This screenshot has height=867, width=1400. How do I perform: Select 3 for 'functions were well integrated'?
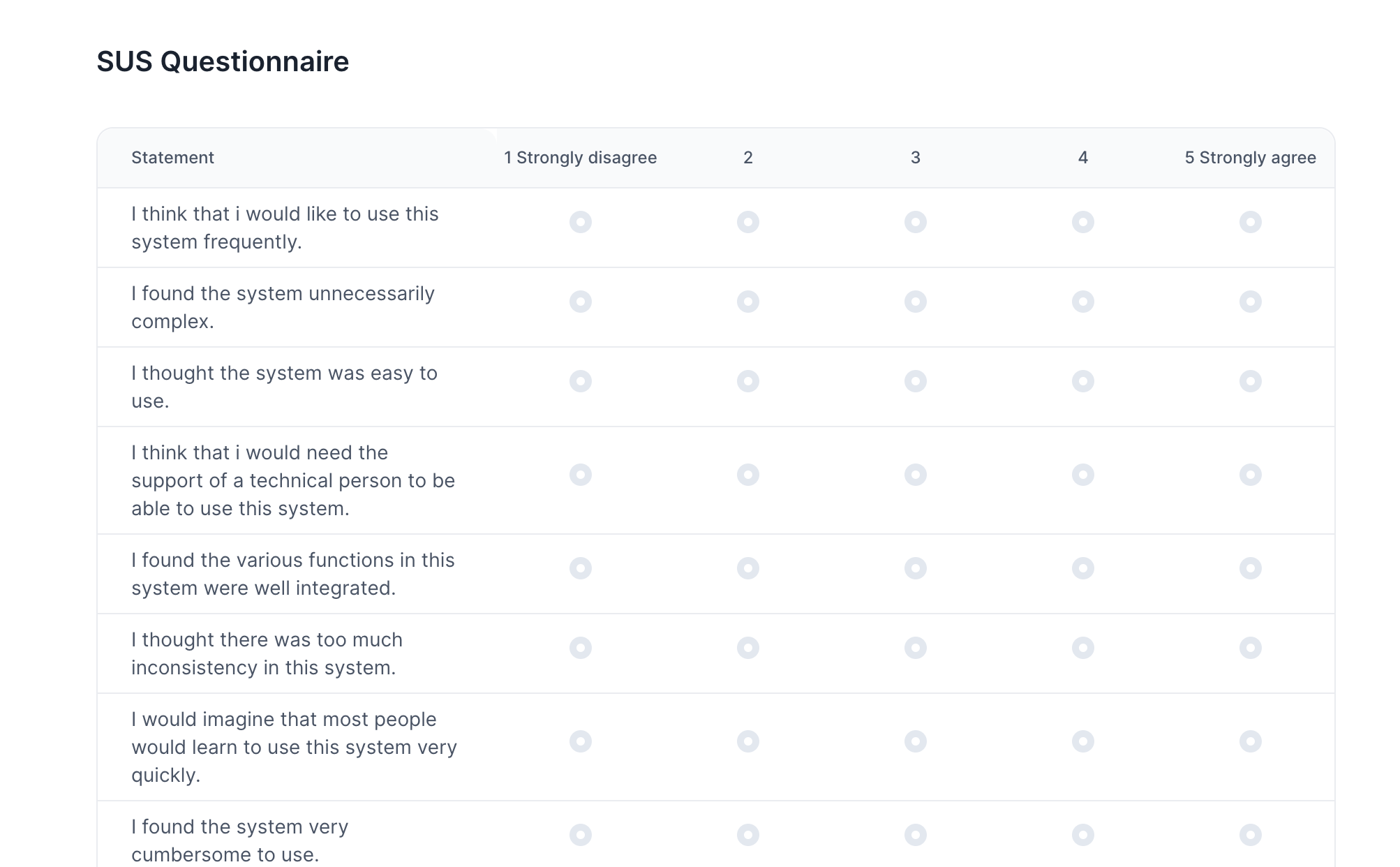tap(916, 568)
